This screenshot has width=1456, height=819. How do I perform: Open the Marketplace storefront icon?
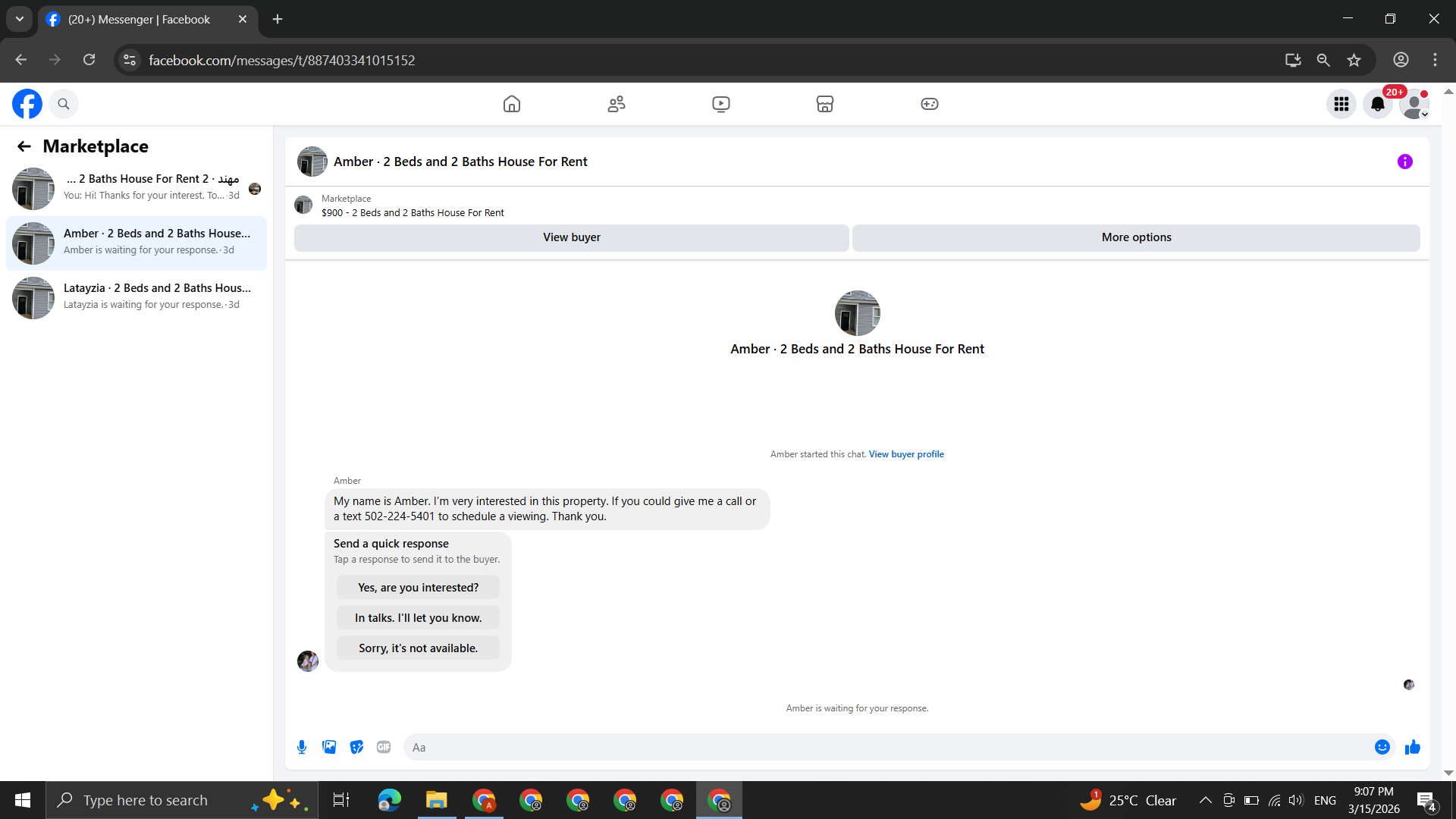coord(825,104)
